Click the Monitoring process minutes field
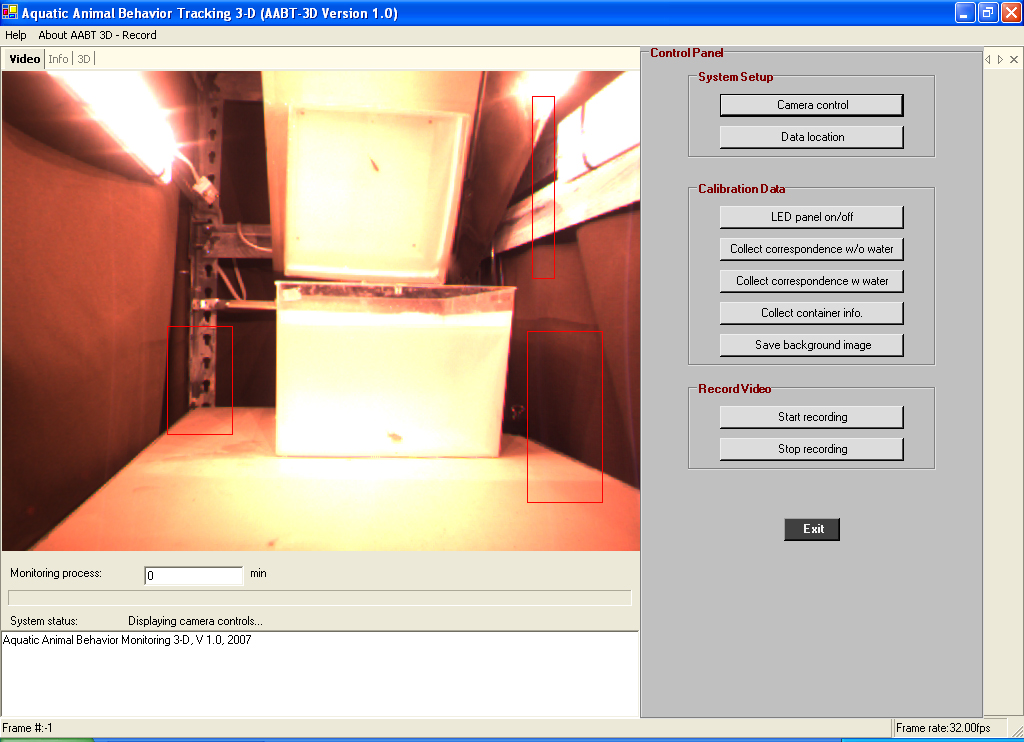The width and height of the screenshot is (1024, 742). (193, 575)
